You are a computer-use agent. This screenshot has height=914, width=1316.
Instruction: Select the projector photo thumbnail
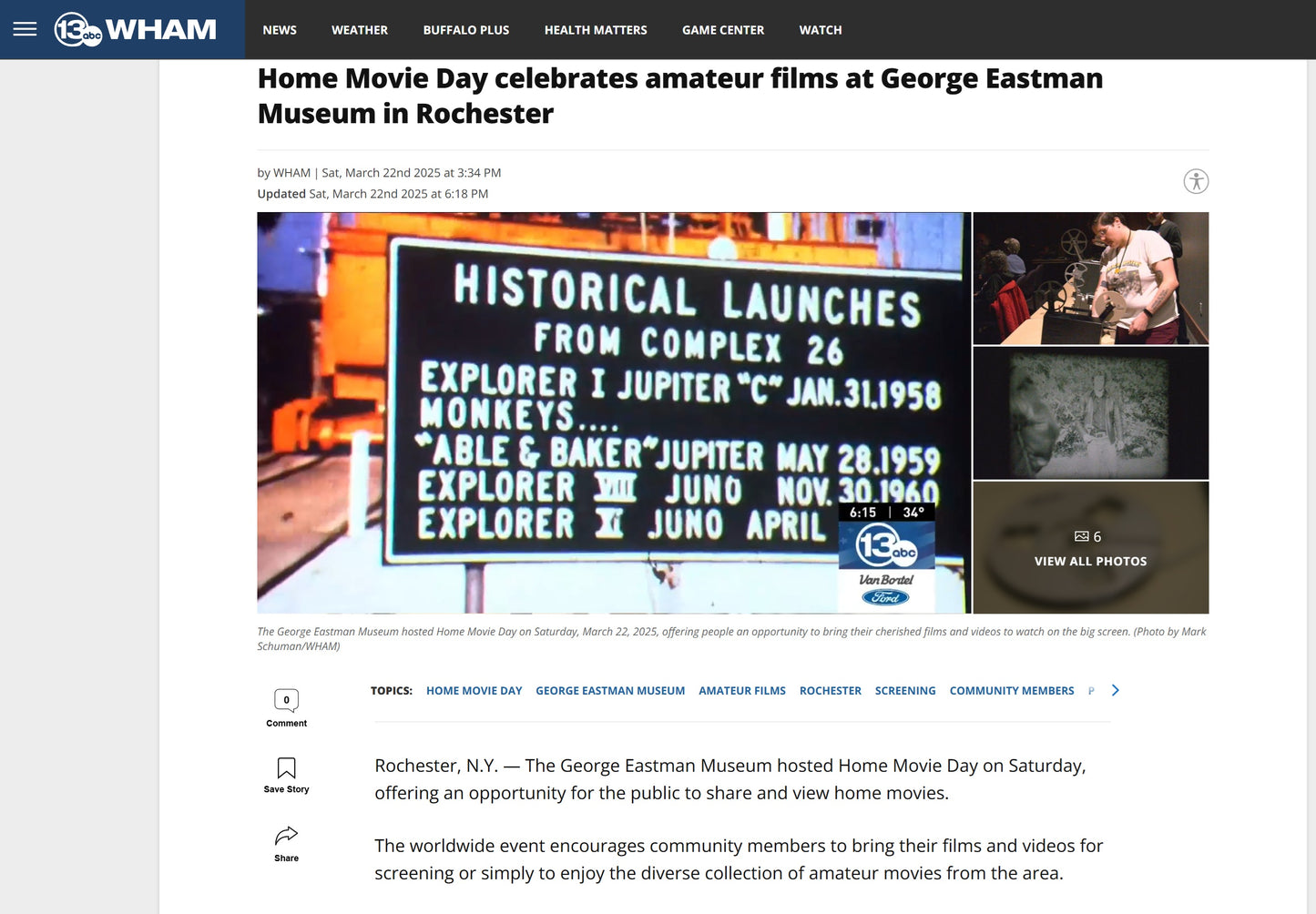(1090, 278)
